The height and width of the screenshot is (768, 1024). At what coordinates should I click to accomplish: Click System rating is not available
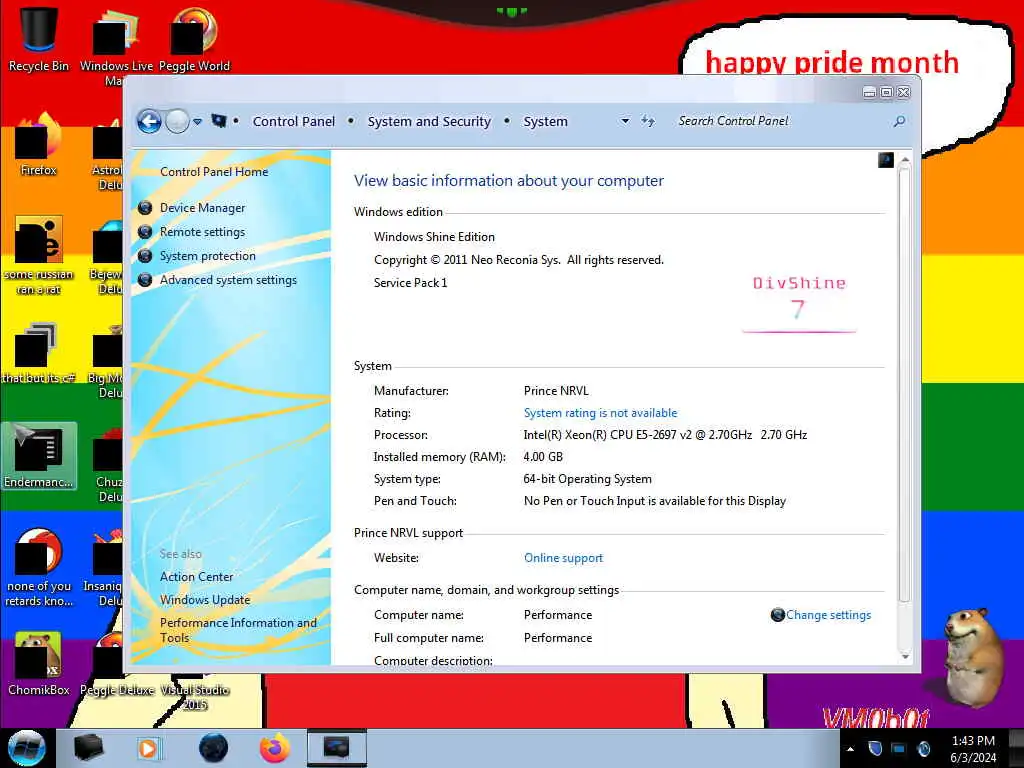(x=600, y=413)
